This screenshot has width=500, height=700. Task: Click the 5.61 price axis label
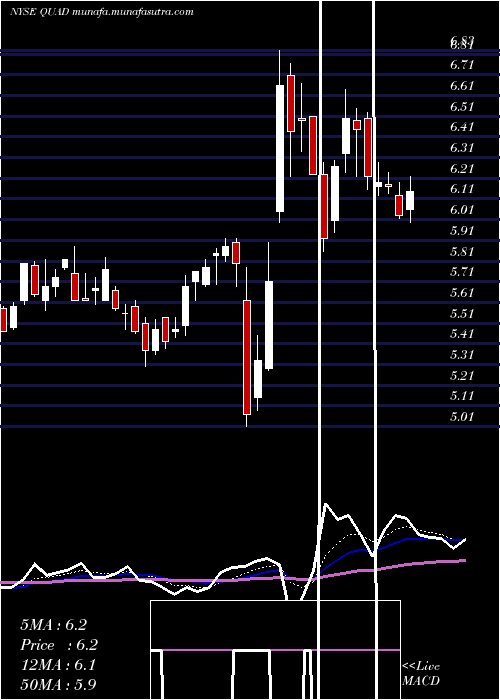(x=462, y=293)
